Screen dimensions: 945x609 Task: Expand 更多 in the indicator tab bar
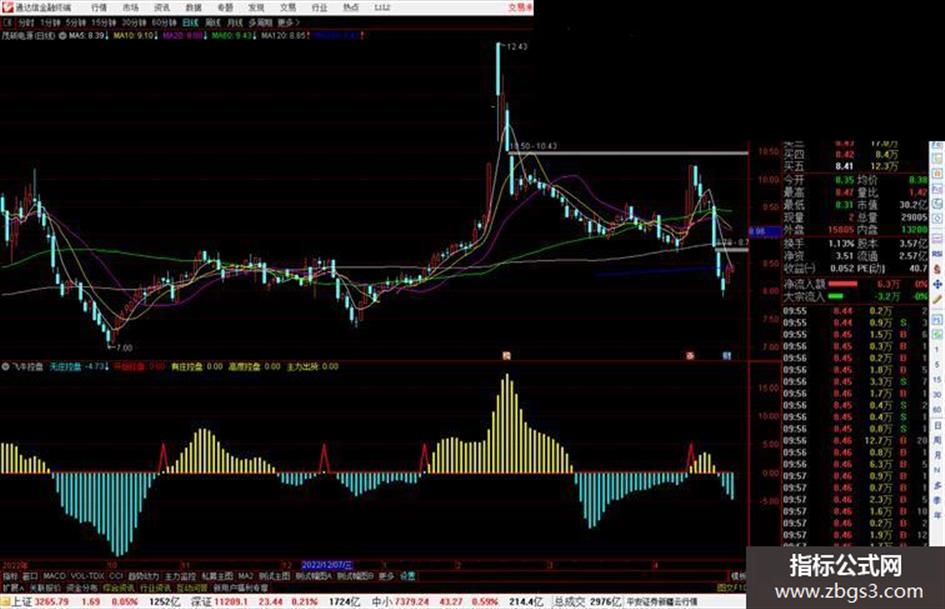click(x=386, y=576)
